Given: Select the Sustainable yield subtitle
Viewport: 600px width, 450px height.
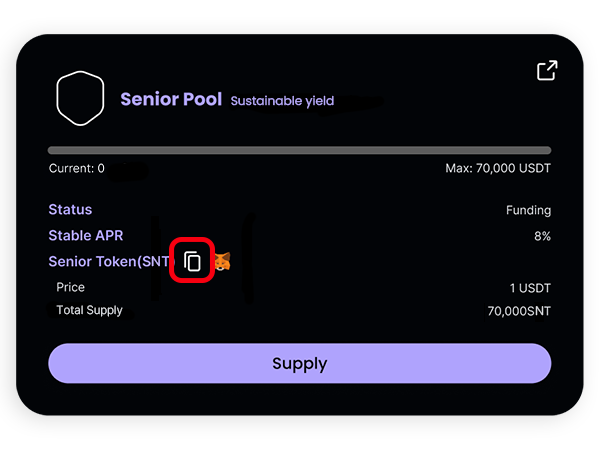Looking at the screenshot, I should tap(282, 101).
